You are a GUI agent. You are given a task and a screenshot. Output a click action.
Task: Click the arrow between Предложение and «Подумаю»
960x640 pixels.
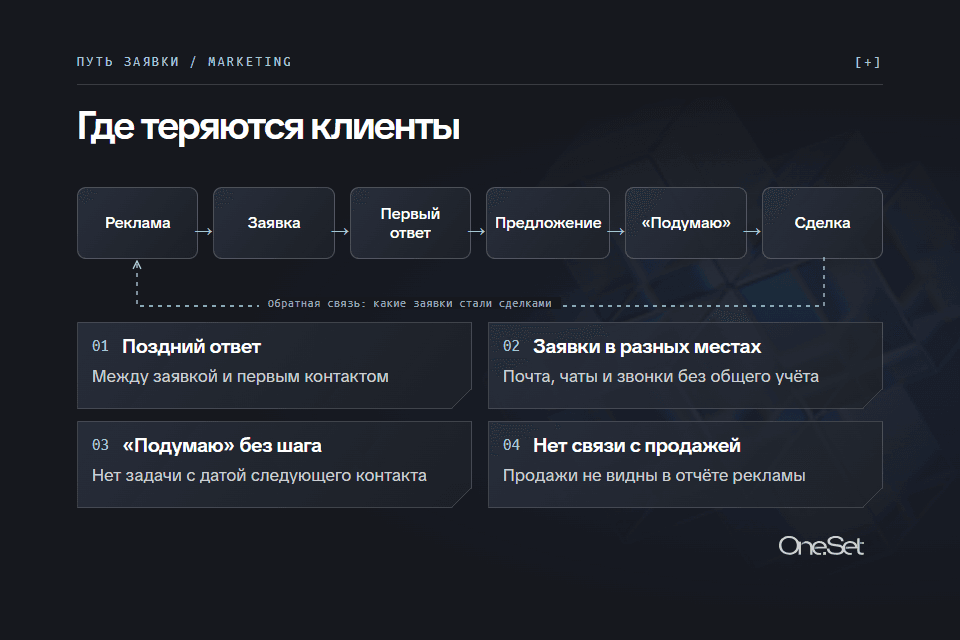[616, 232]
